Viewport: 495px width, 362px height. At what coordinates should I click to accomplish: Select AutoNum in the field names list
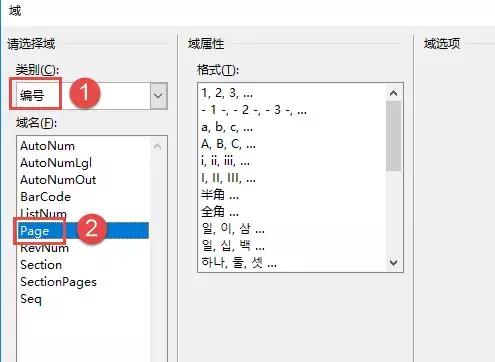(47, 146)
